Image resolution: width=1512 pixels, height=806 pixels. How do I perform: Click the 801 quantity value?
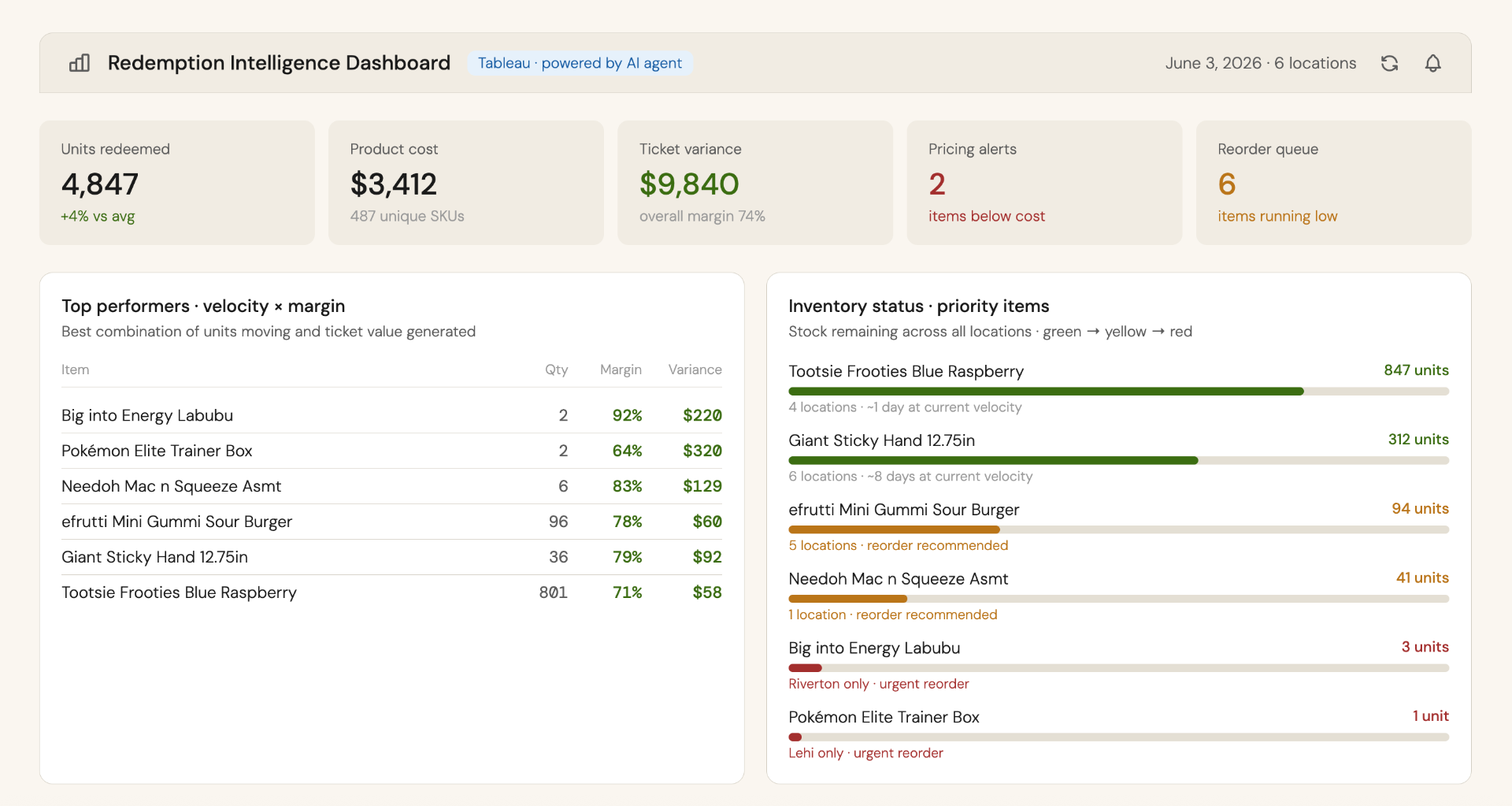(x=554, y=592)
